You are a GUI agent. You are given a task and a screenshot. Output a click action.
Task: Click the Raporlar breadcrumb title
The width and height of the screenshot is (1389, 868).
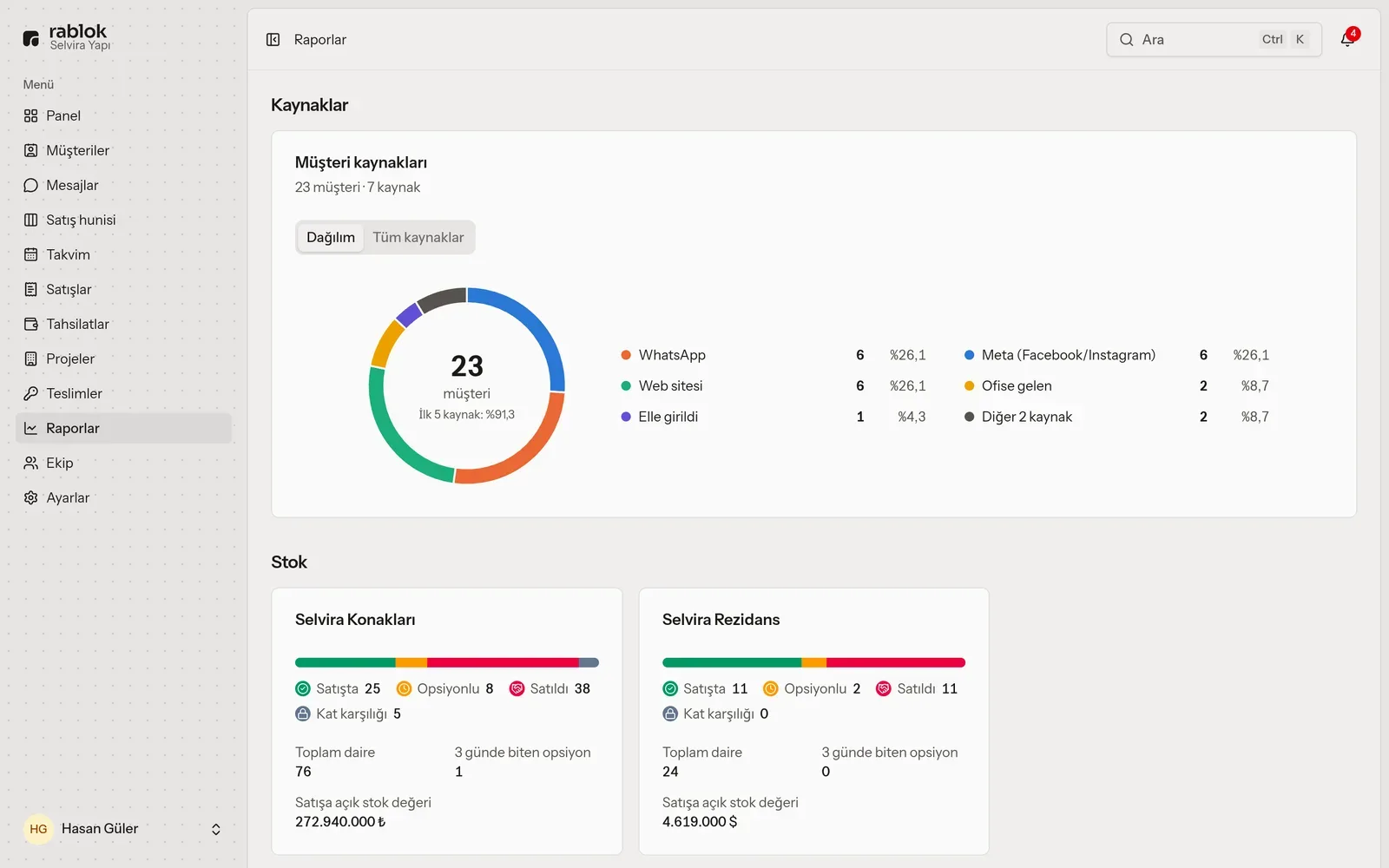click(x=319, y=39)
